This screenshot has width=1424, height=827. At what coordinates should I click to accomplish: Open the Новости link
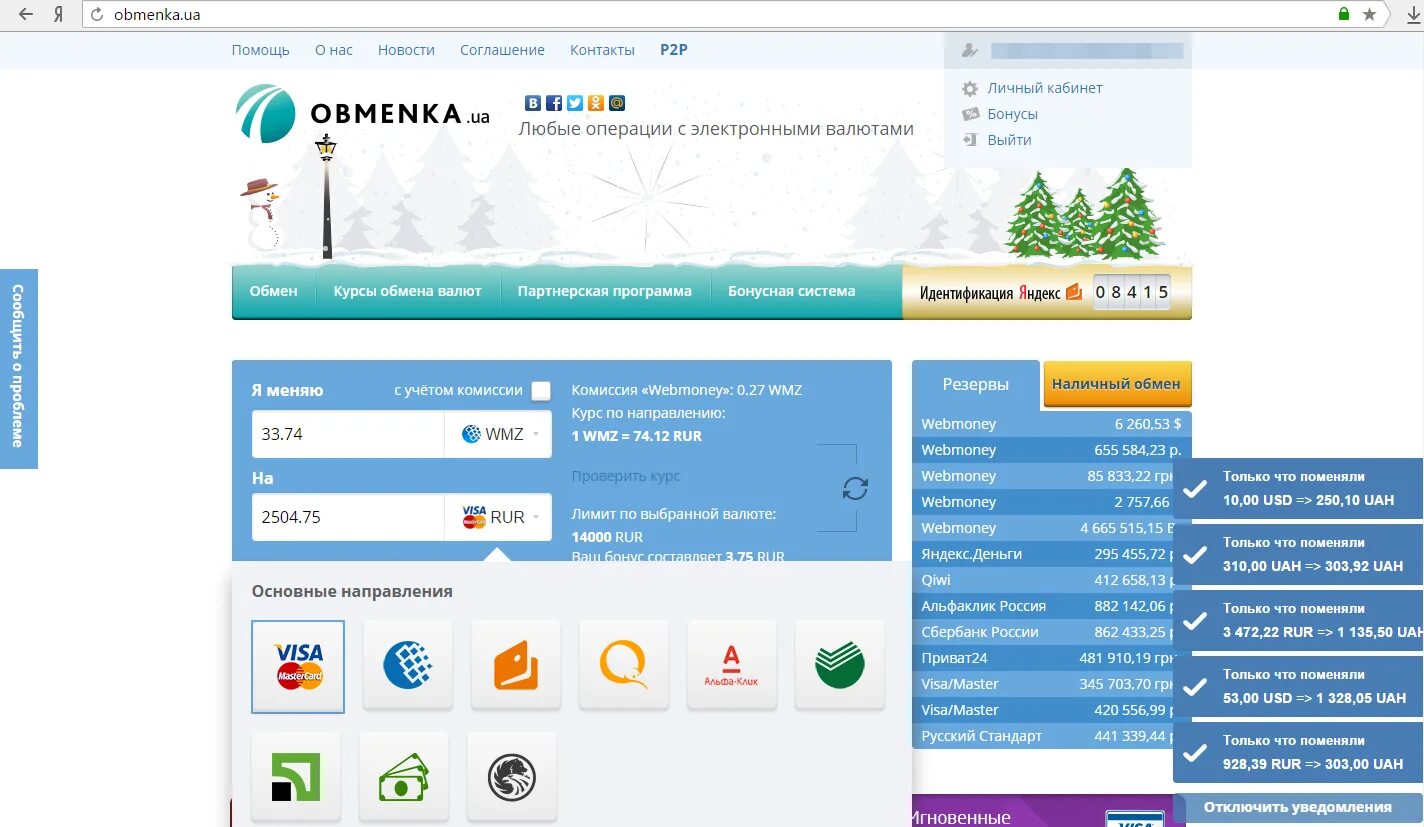tap(406, 50)
